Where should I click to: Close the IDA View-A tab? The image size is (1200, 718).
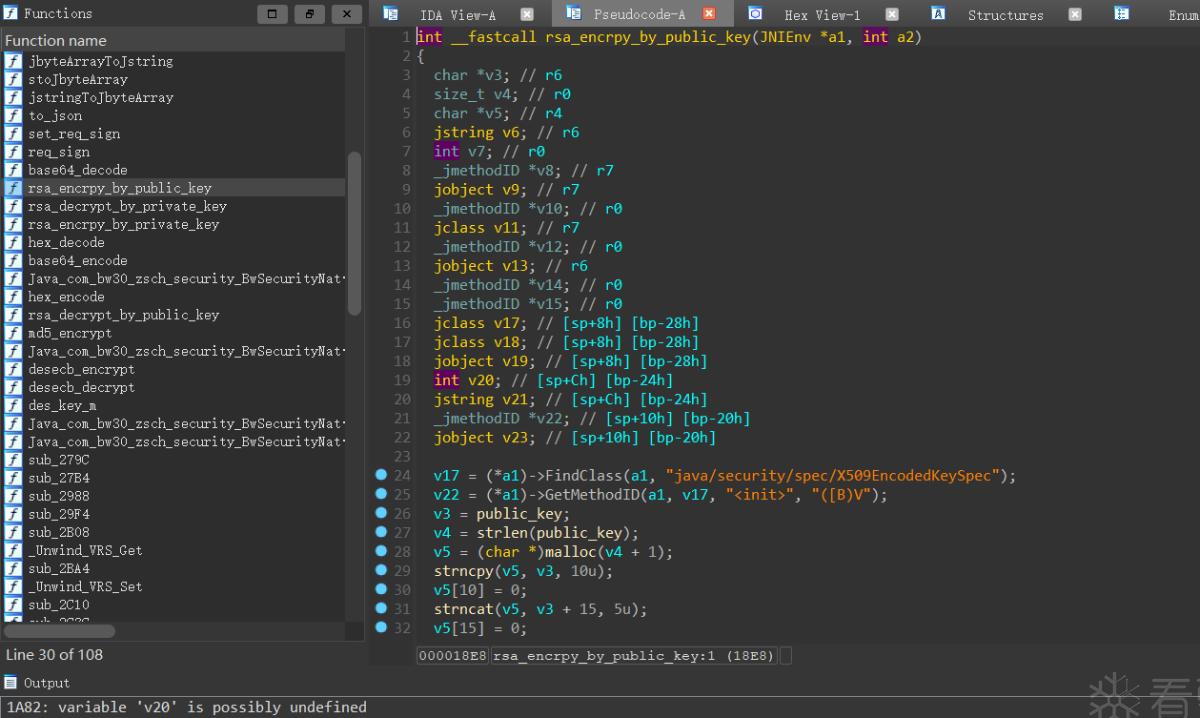pyautogui.click(x=527, y=14)
